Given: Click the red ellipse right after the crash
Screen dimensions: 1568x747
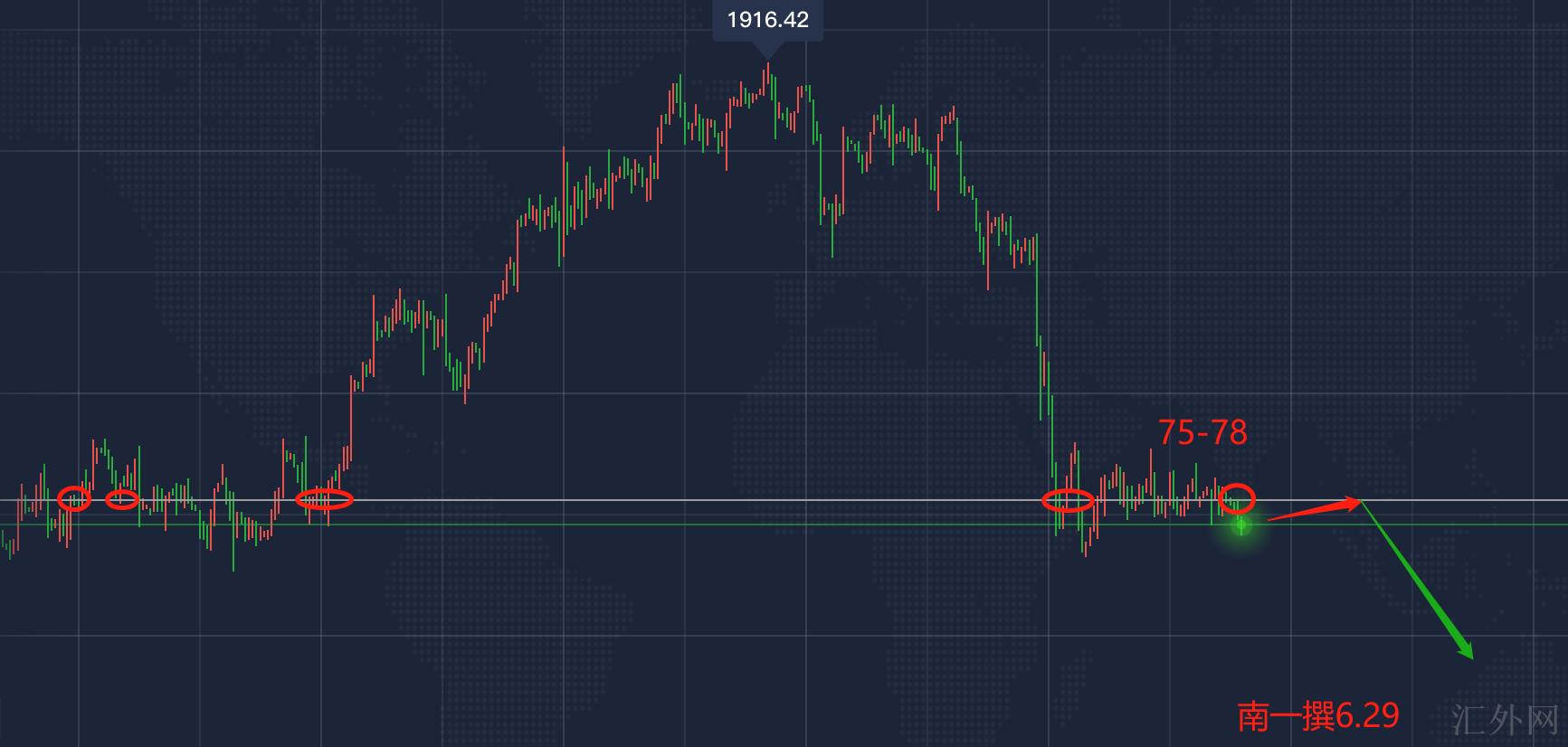Looking at the screenshot, I should click(1068, 500).
